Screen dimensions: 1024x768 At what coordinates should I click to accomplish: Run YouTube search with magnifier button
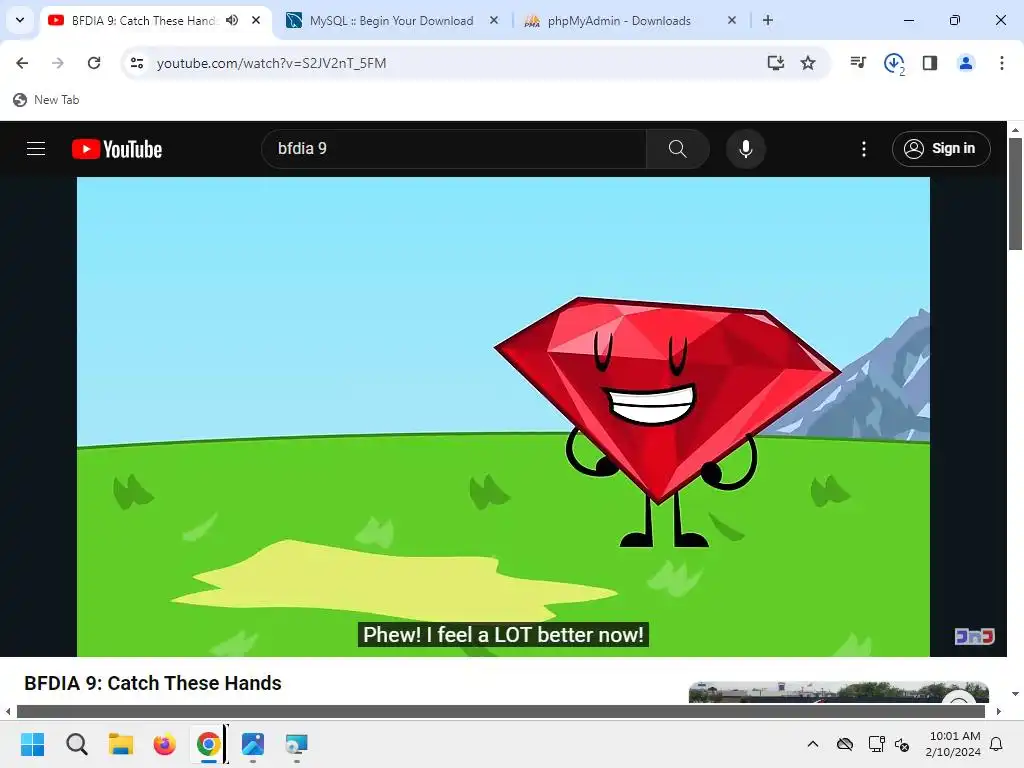(x=677, y=149)
